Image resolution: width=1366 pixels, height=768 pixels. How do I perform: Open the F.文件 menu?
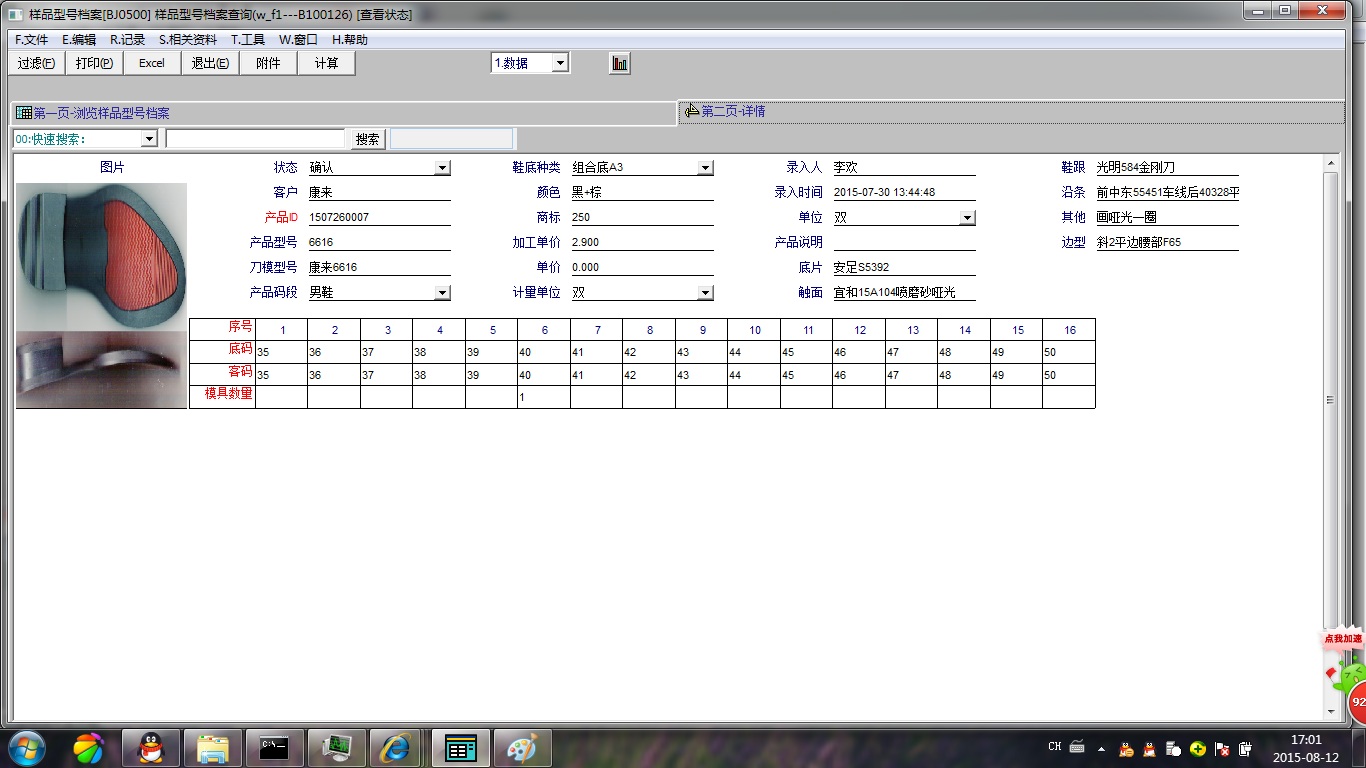(x=32, y=40)
